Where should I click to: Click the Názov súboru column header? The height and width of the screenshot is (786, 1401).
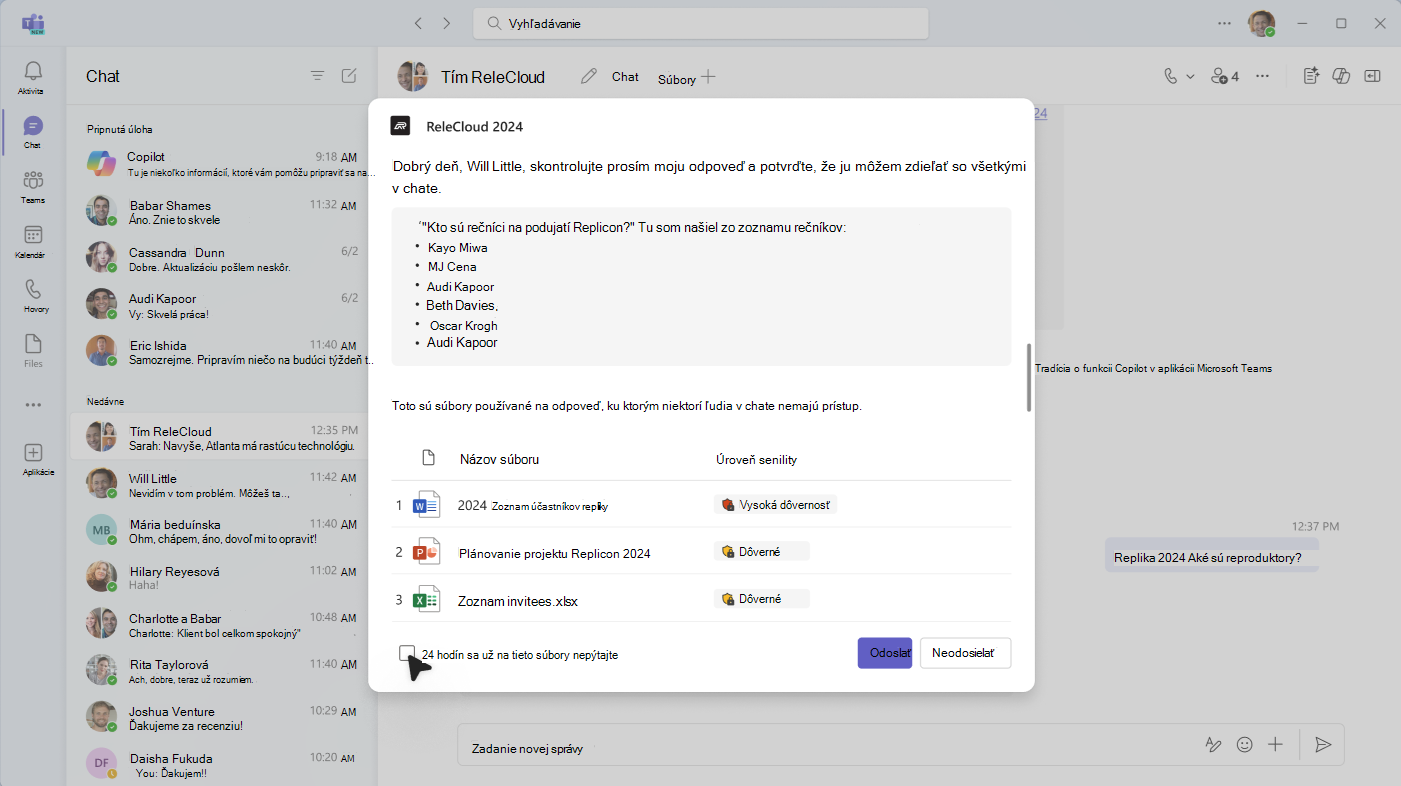pyautogui.click(x=499, y=459)
